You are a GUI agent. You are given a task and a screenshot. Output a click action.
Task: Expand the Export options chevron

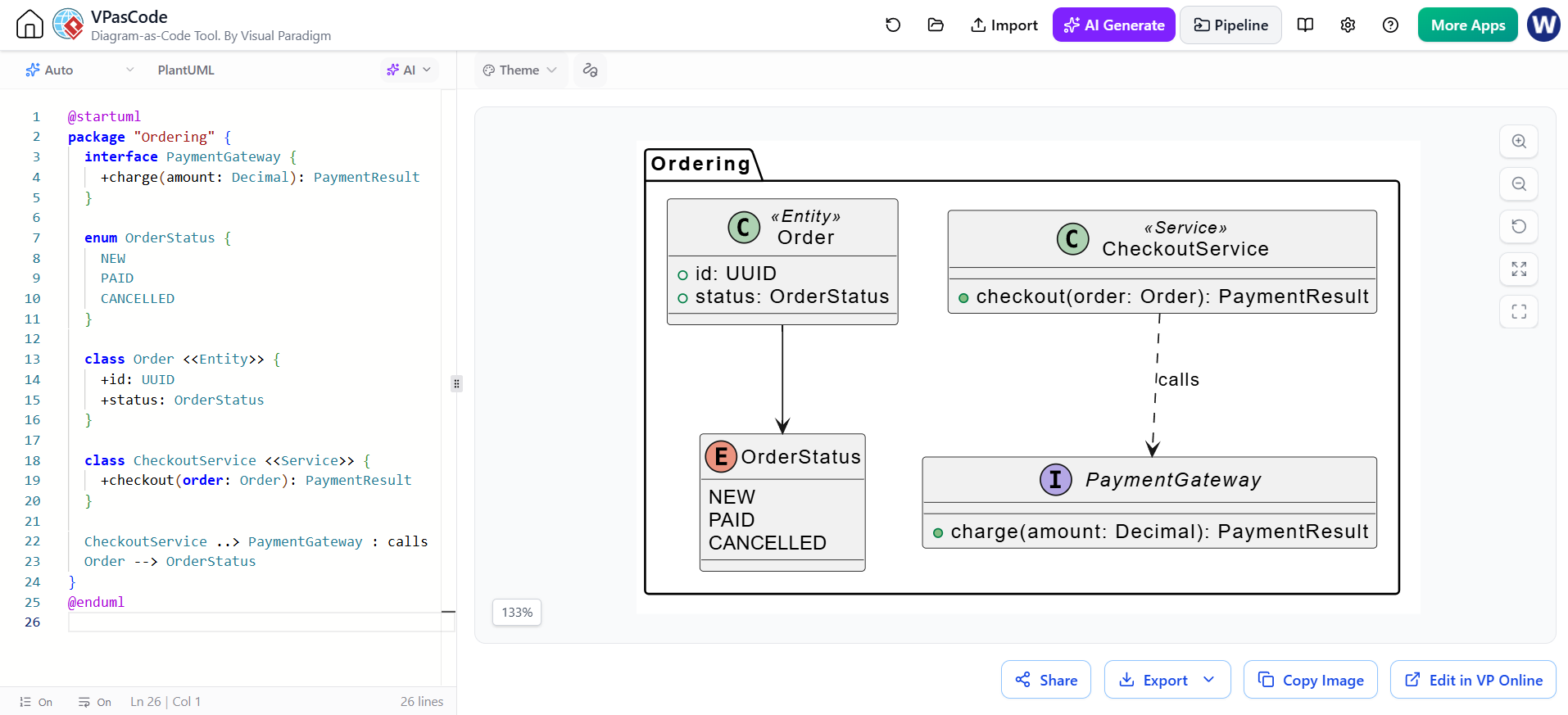point(1209,680)
